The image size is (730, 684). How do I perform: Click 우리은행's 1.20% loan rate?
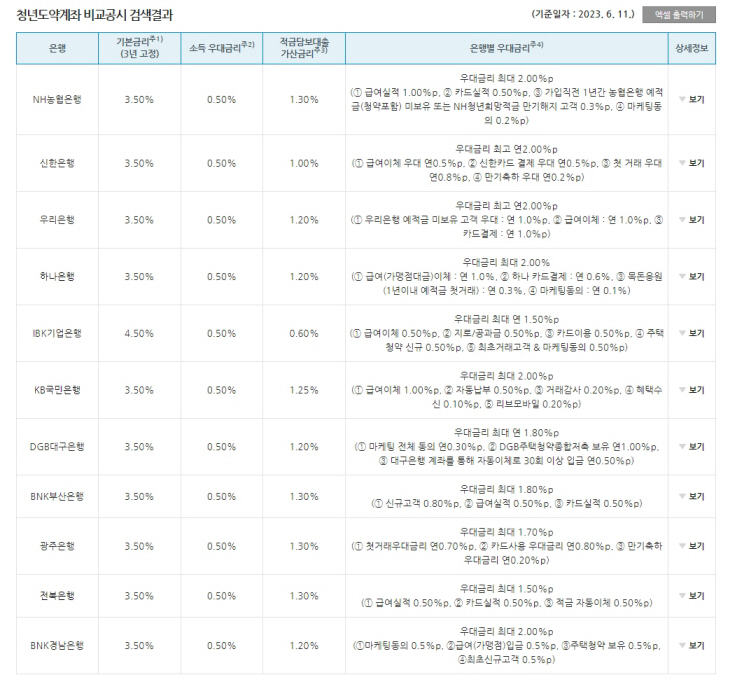tap(304, 220)
